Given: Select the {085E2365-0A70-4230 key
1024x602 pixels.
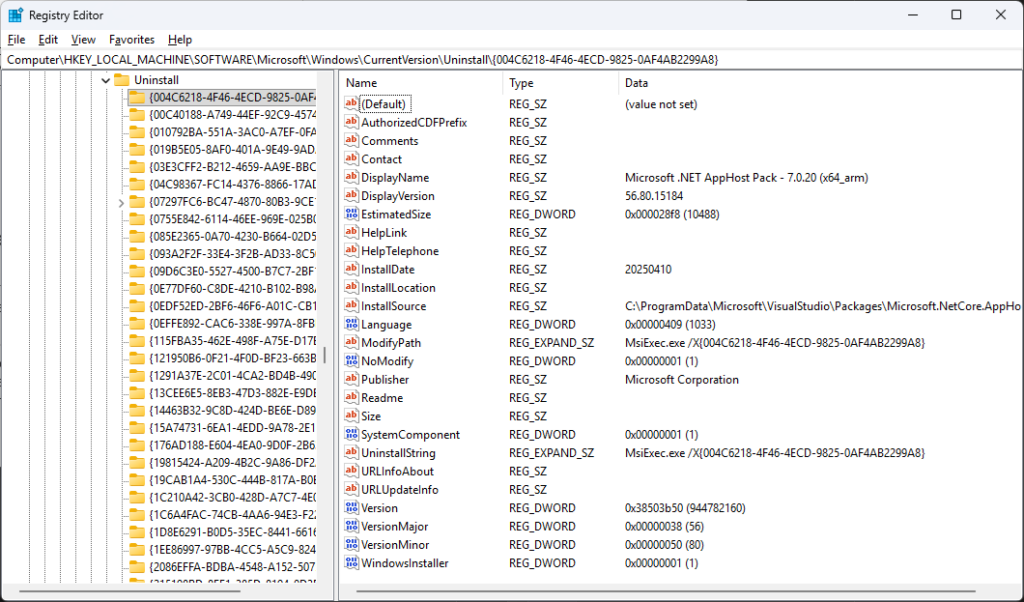Looking at the screenshot, I should click(x=232, y=236).
